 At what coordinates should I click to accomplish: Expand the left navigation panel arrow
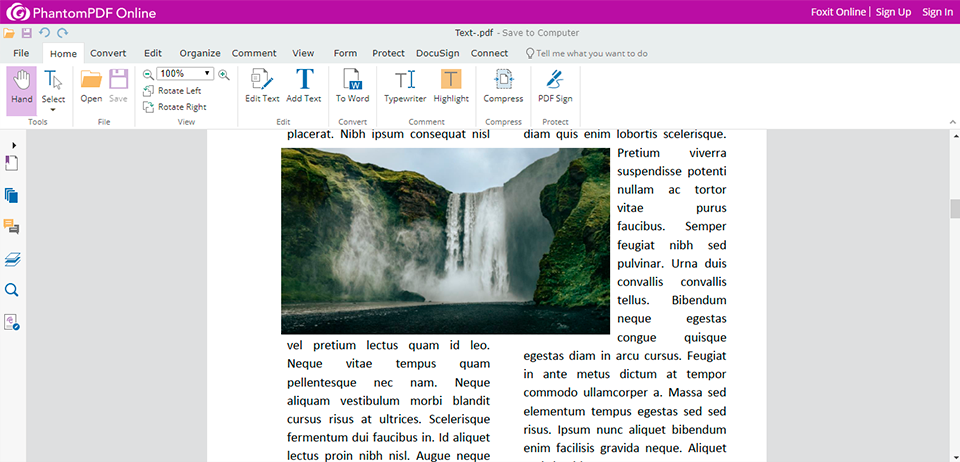pyautogui.click(x=13, y=145)
